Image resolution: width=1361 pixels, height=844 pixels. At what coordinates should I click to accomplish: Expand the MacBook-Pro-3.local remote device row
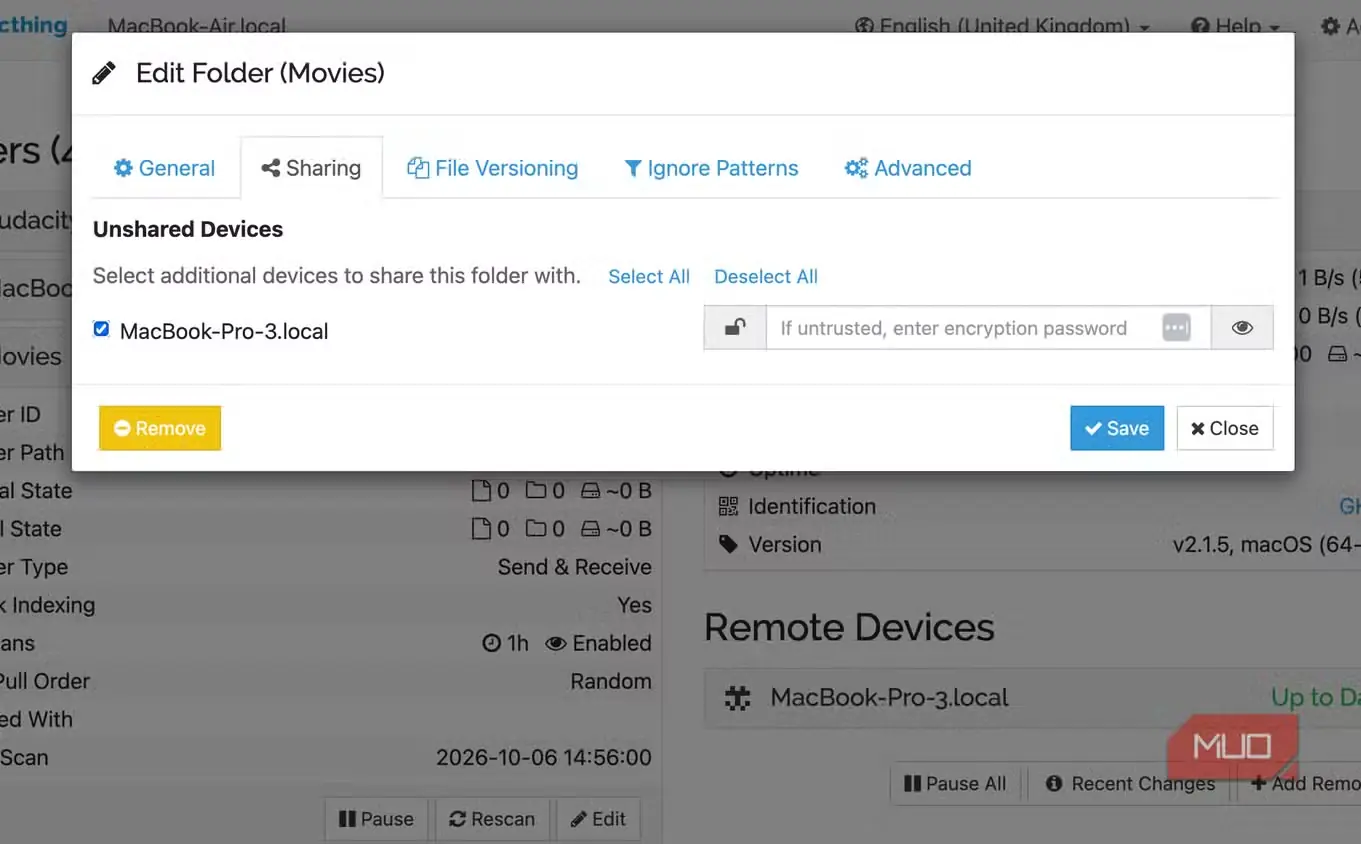point(1032,698)
